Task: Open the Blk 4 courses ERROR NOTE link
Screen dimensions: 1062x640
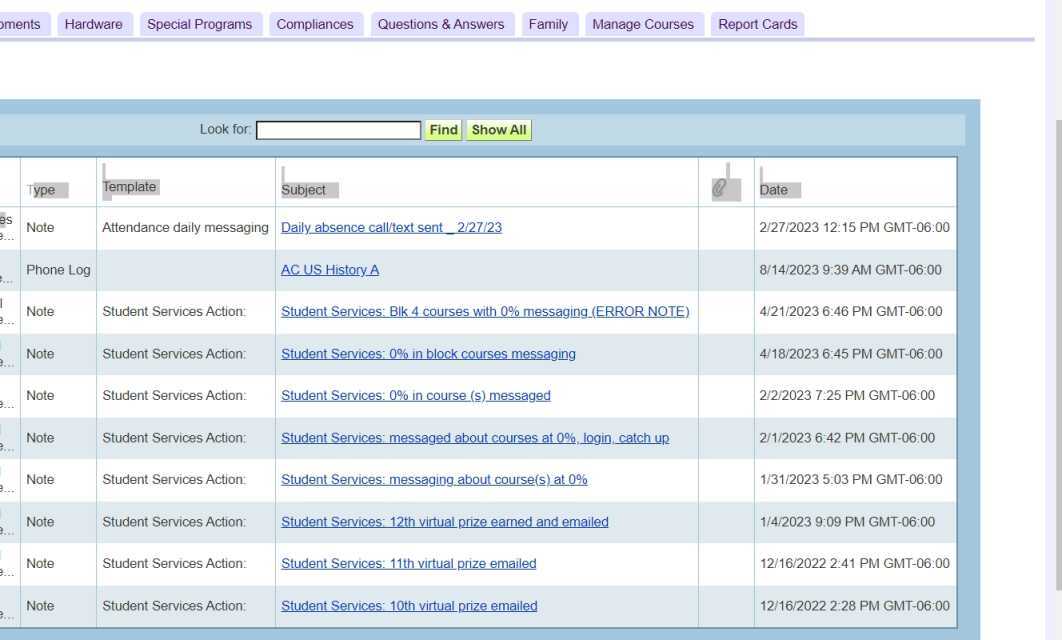Action: pos(485,312)
